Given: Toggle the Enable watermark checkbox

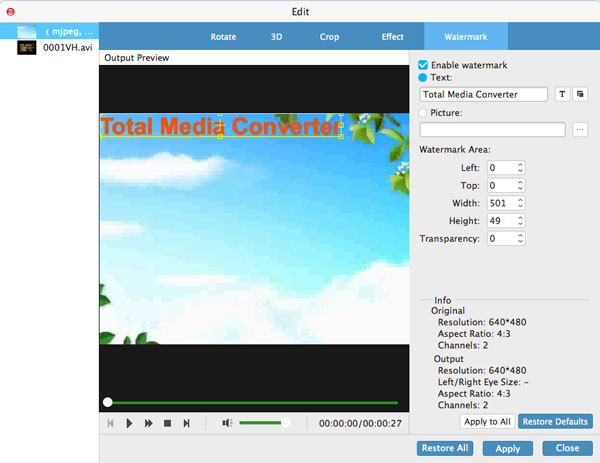Looking at the screenshot, I should [423, 65].
